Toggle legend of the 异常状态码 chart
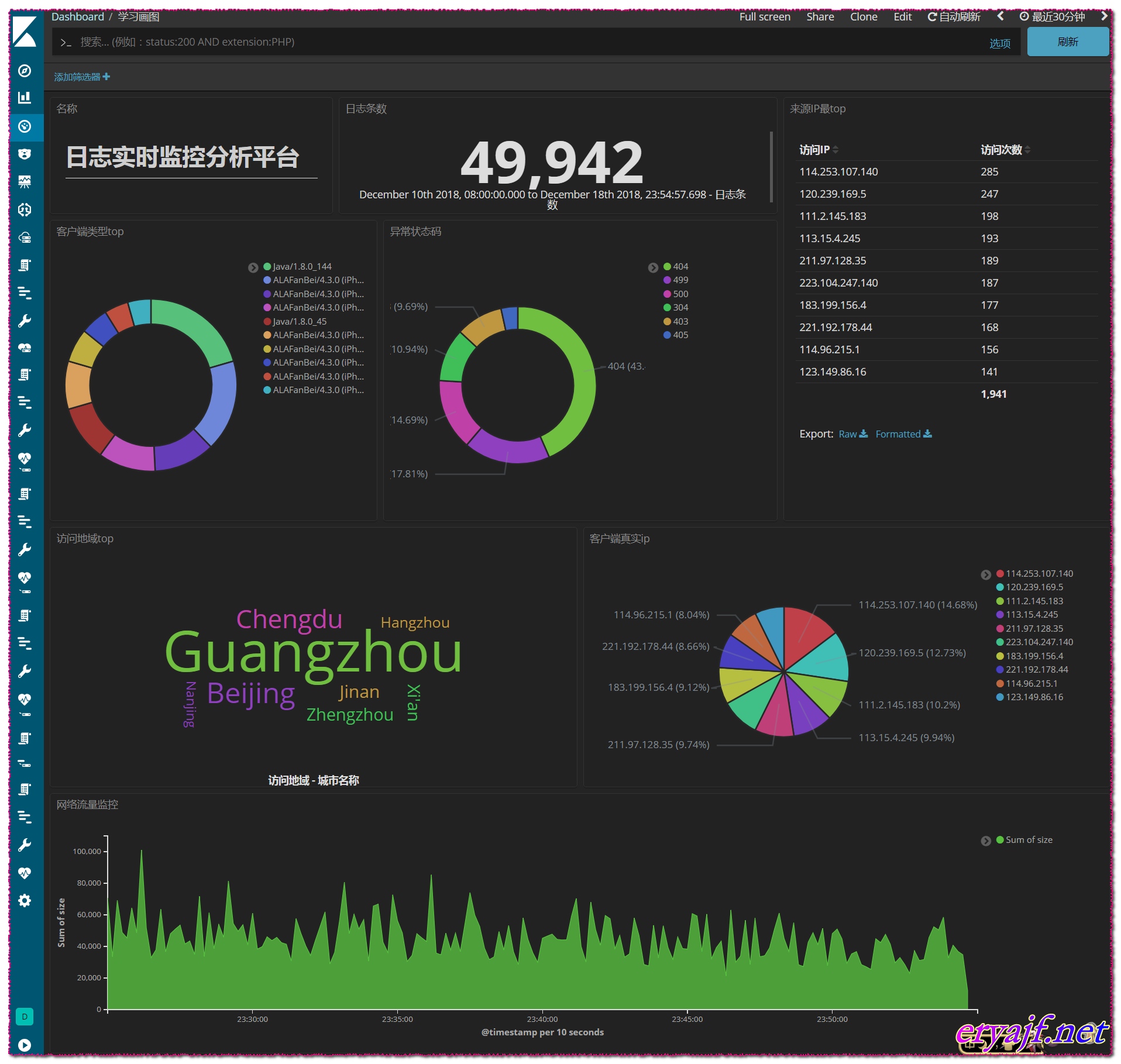This screenshot has height=1064, width=1121. [653, 267]
